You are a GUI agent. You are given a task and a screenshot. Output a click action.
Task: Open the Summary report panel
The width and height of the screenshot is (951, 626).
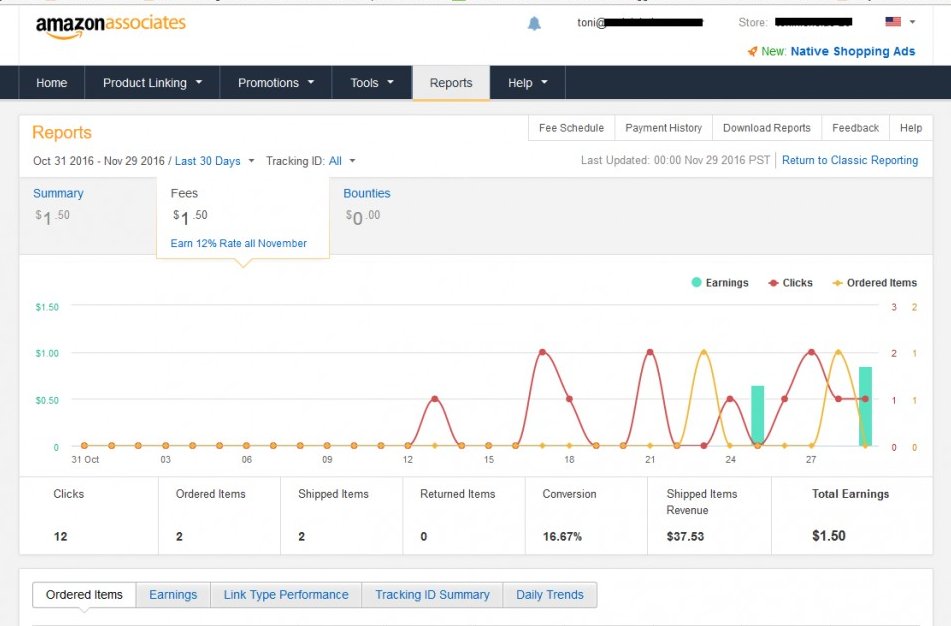click(88, 215)
